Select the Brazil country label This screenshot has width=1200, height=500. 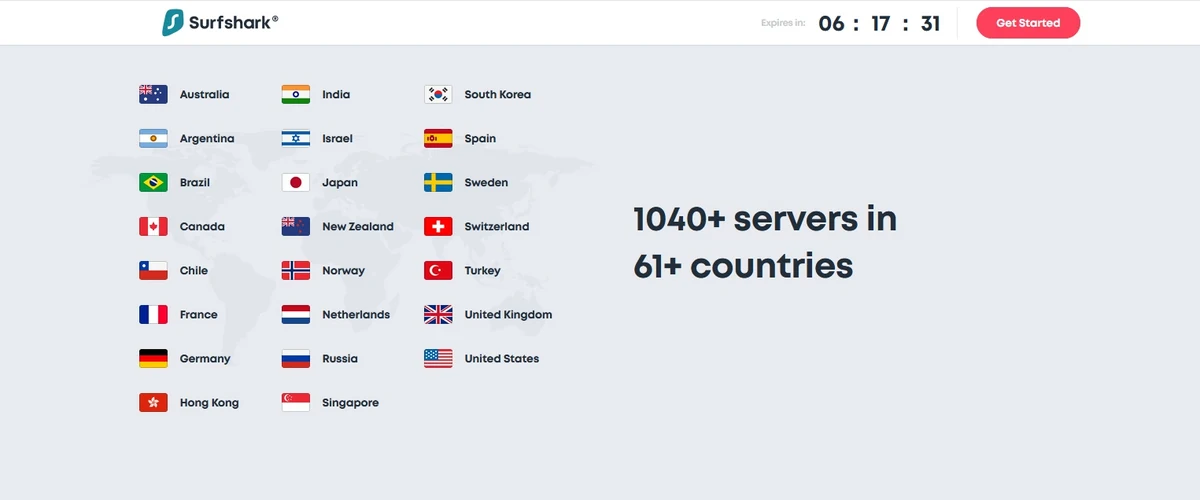point(195,183)
